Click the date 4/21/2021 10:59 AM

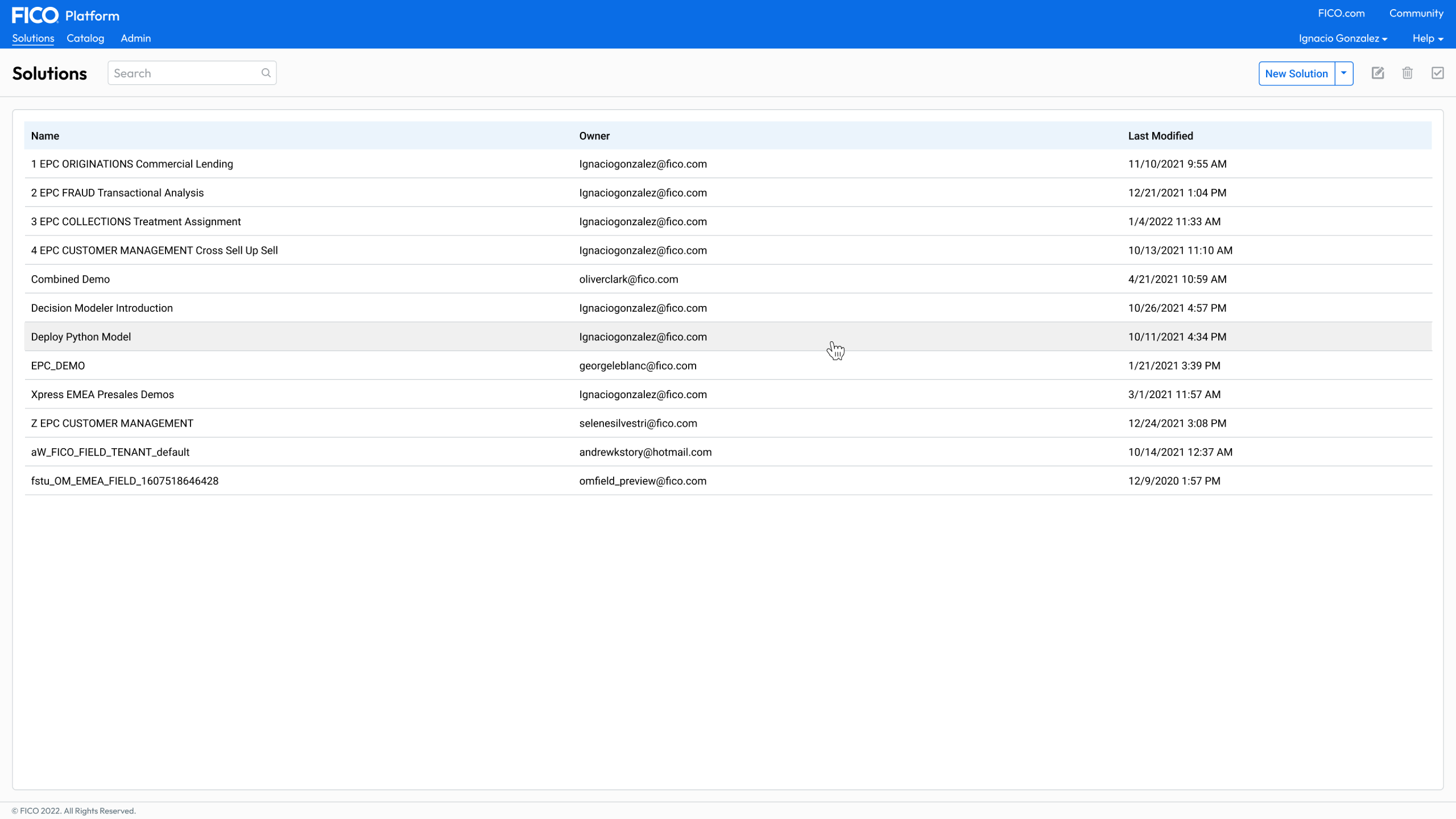coord(1177,279)
